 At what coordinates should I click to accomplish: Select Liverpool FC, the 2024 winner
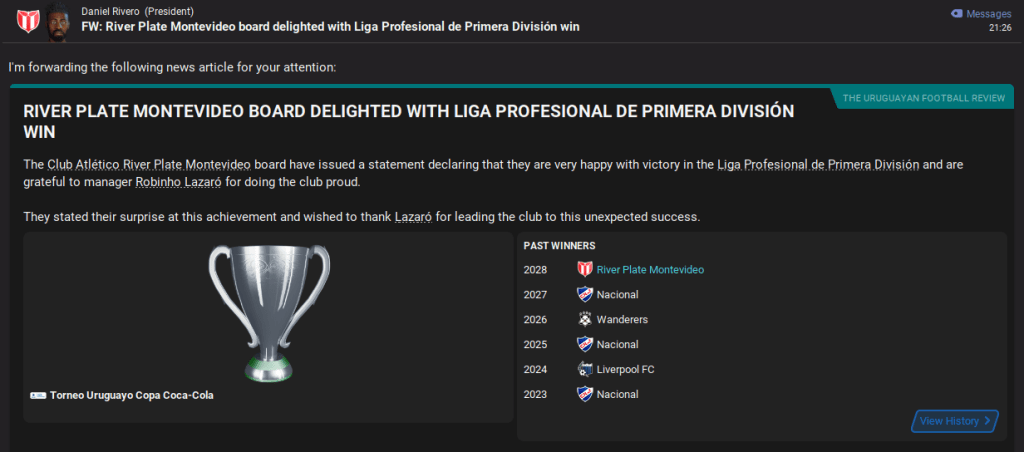(x=628, y=370)
